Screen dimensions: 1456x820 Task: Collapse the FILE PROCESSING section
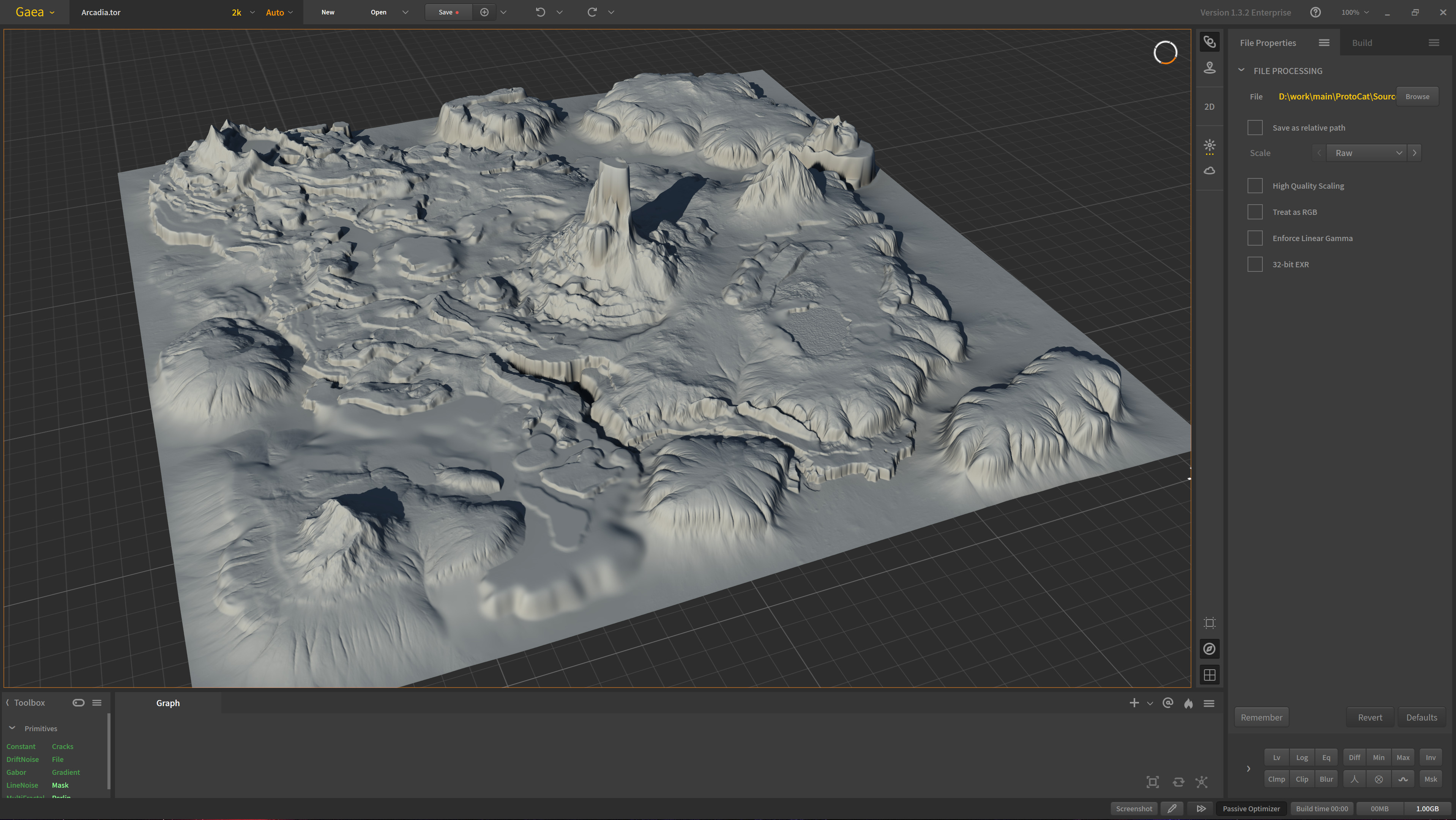1241,71
